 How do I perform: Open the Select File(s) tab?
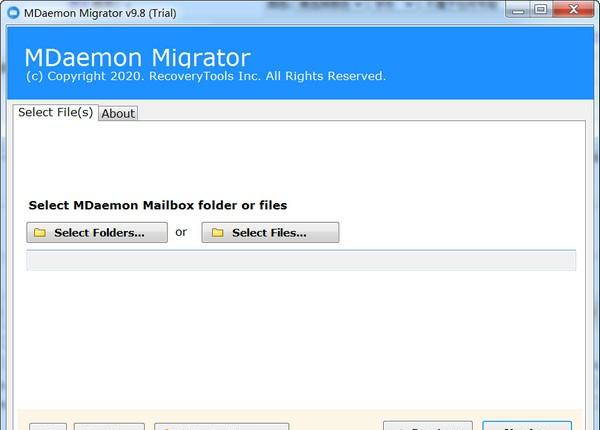[x=55, y=112]
